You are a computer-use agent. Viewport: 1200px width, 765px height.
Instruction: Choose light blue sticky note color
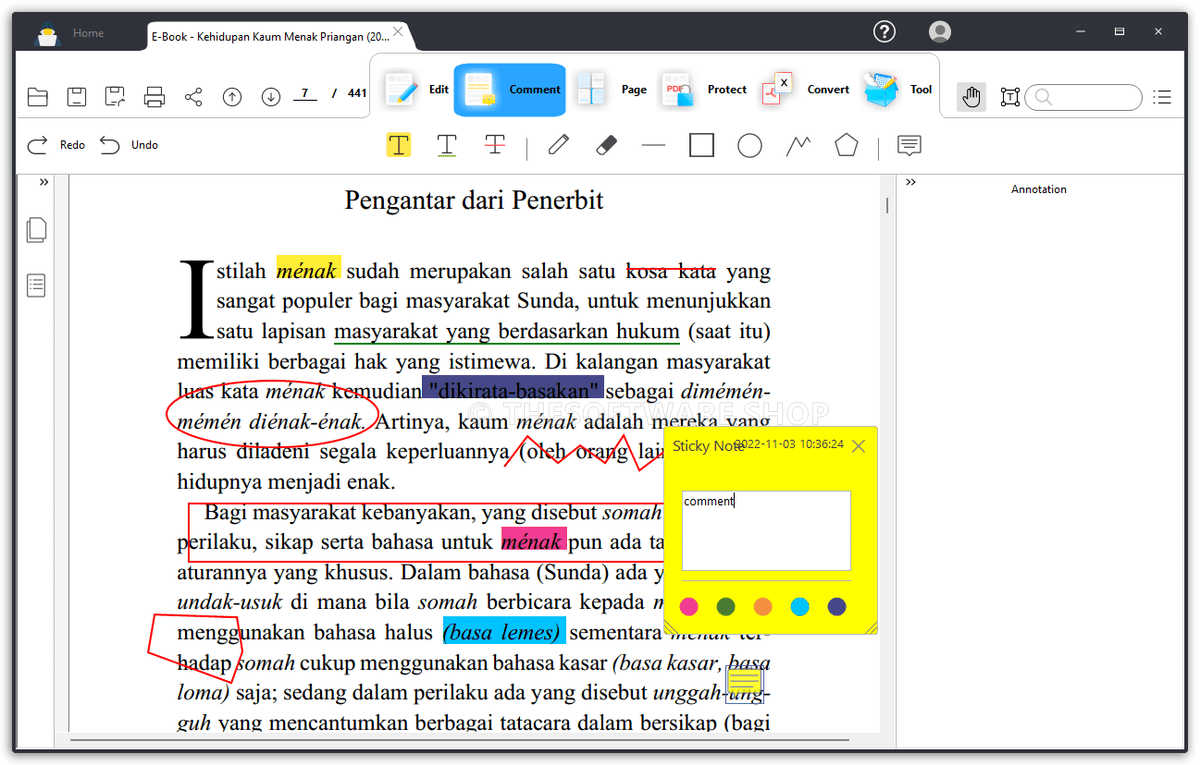(x=800, y=606)
